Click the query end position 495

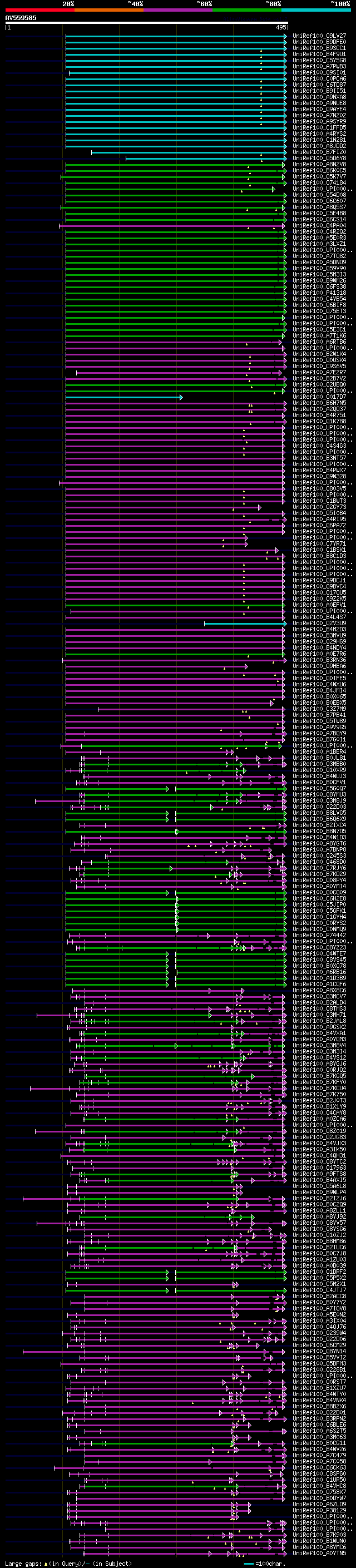[x=280, y=27]
